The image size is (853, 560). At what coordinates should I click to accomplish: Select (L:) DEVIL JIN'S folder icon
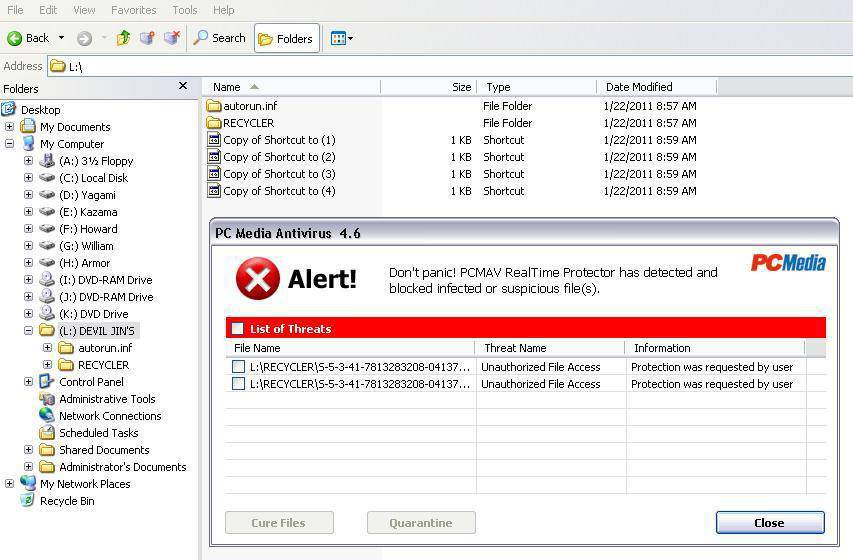[x=47, y=330]
